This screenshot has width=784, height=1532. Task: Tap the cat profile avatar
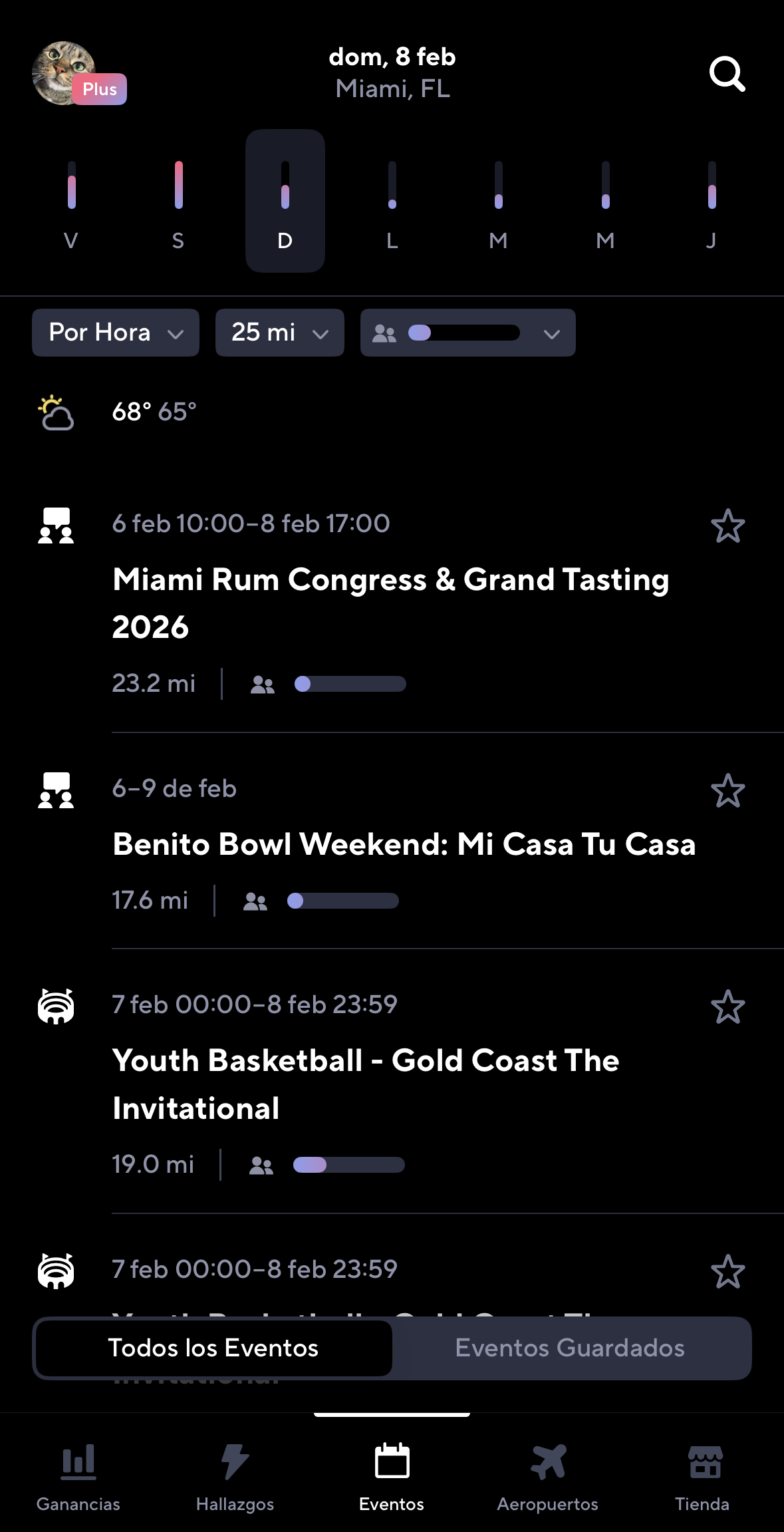64,73
